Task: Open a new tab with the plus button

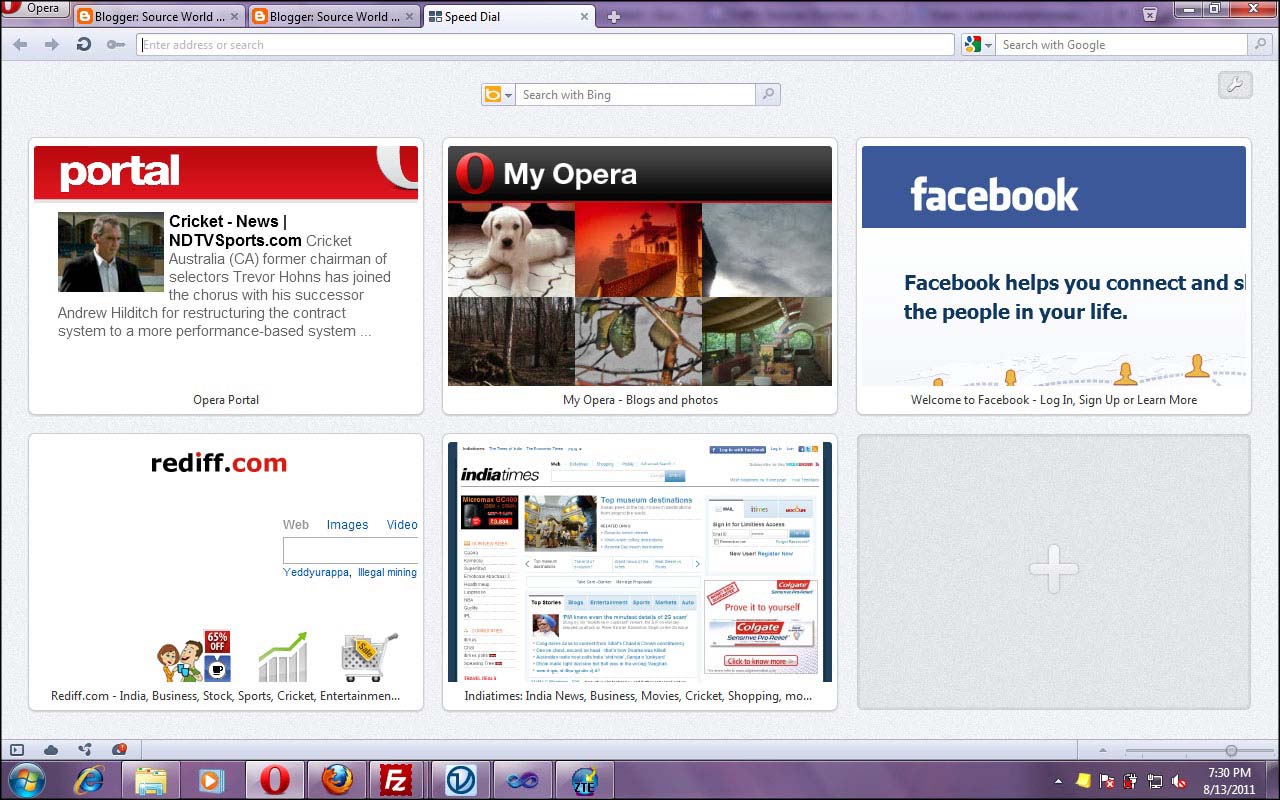Action: click(614, 17)
